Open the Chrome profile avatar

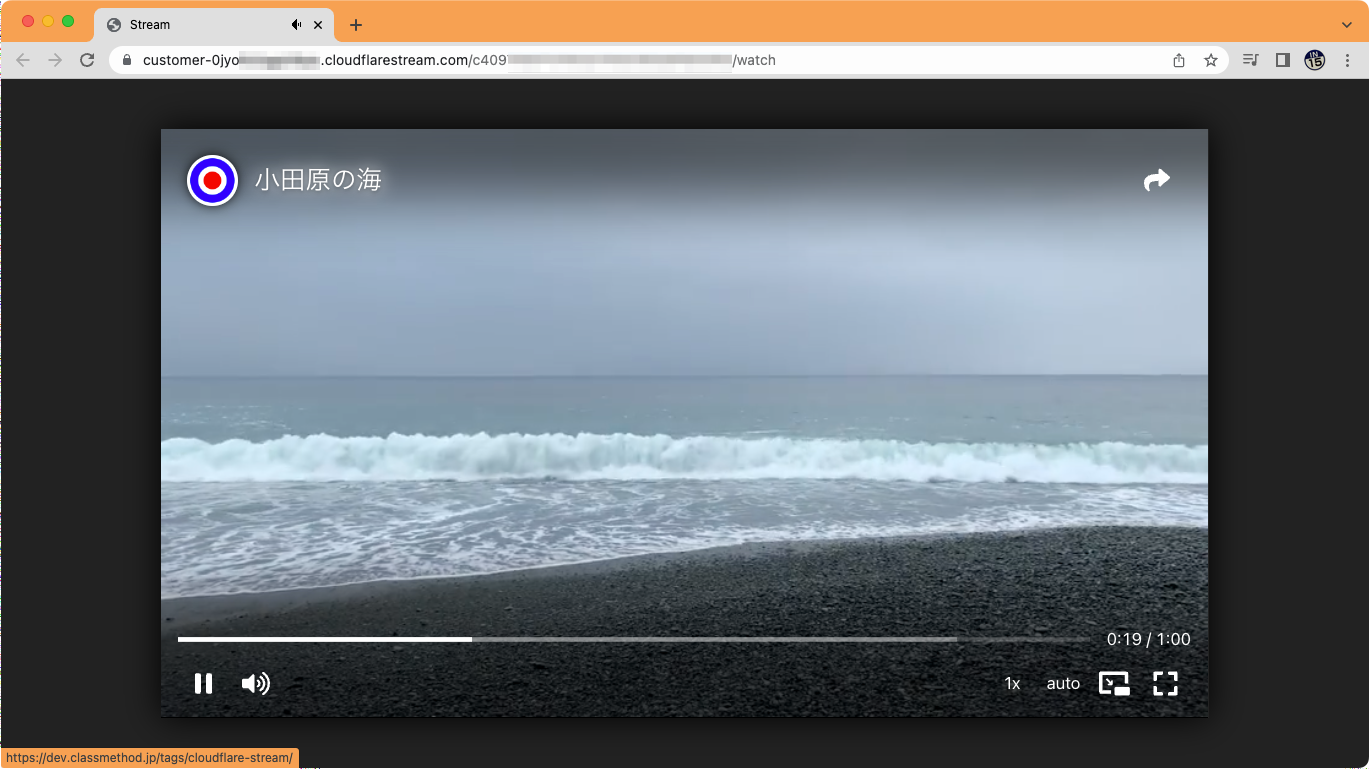pos(1314,60)
